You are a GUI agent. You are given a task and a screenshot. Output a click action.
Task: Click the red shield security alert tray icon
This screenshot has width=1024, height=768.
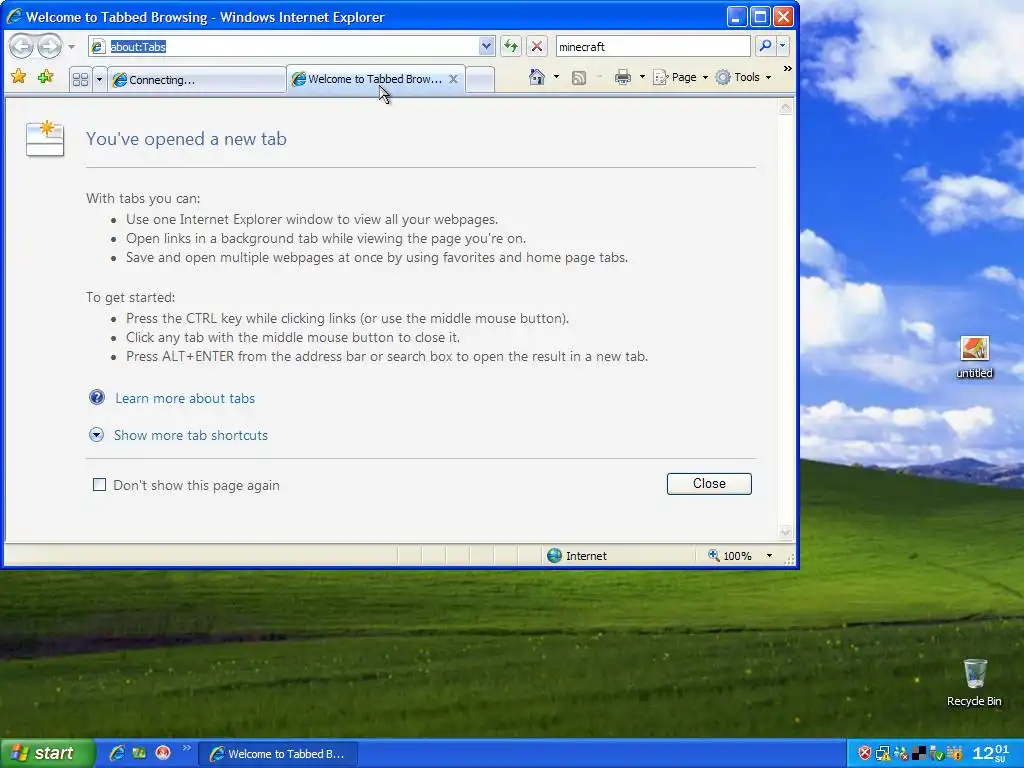pos(864,754)
